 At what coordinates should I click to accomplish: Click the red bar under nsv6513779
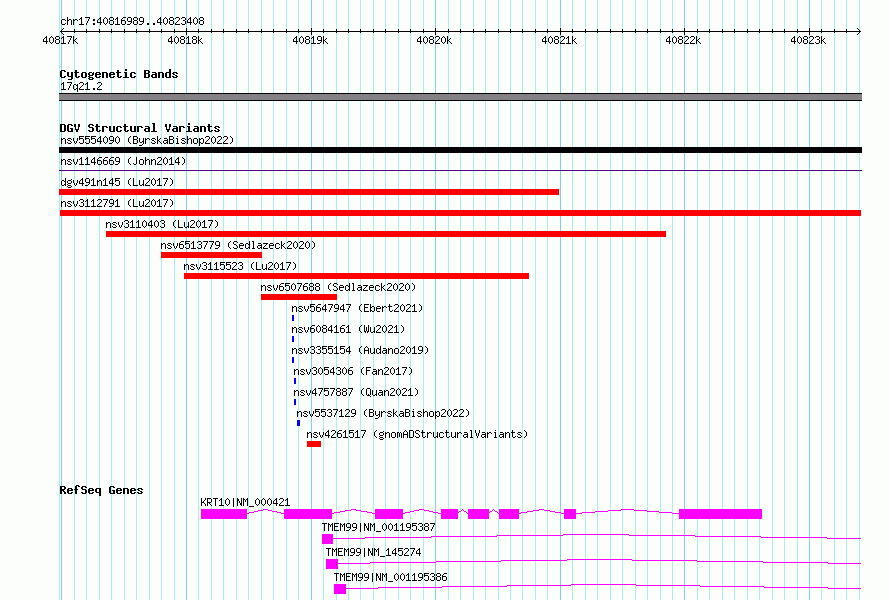click(x=211, y=255)
